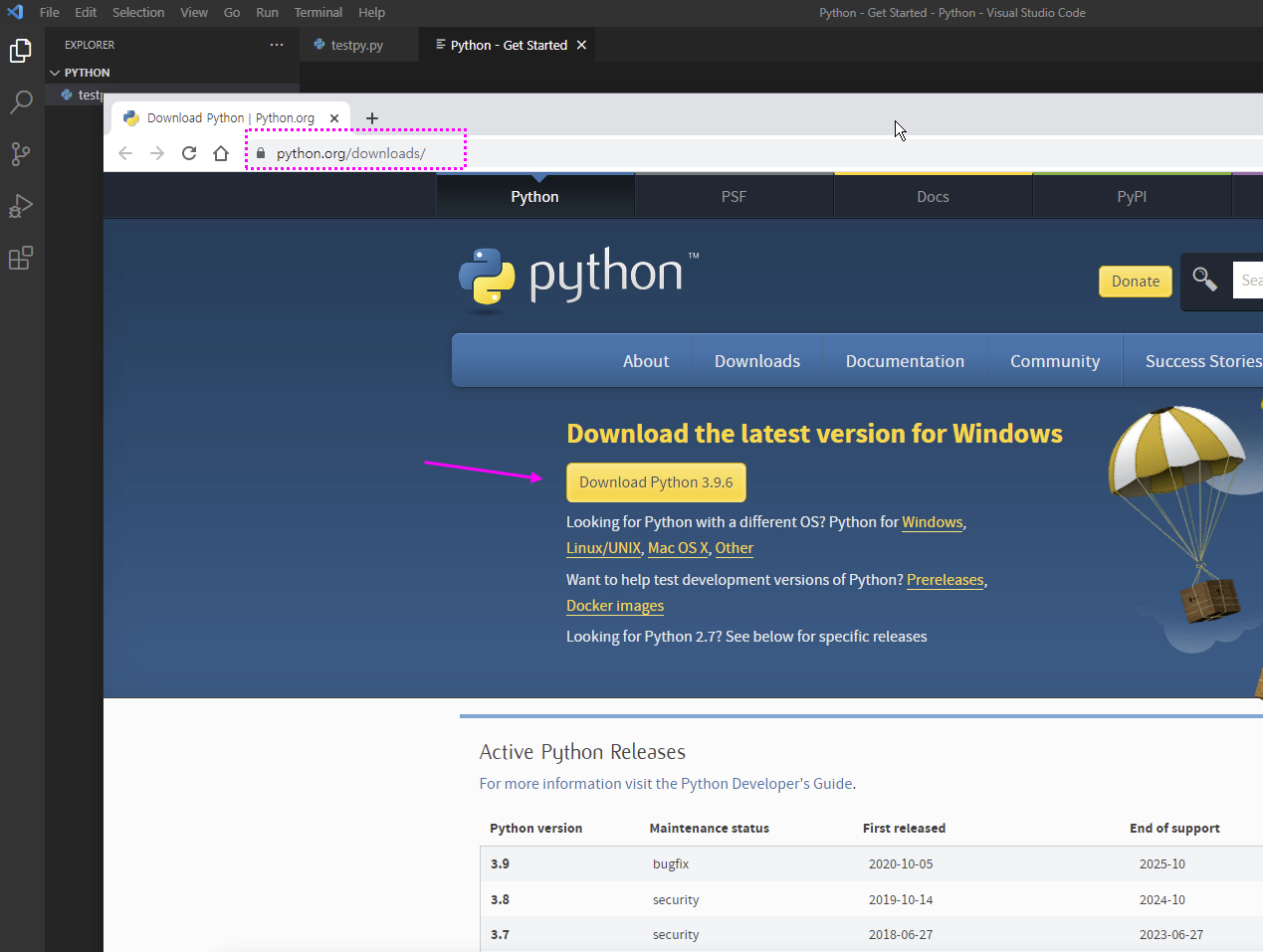Screen dimensions: 1263x952
Task: Switch to the testpy.py editor tab
Action: [x=357, y=45]
